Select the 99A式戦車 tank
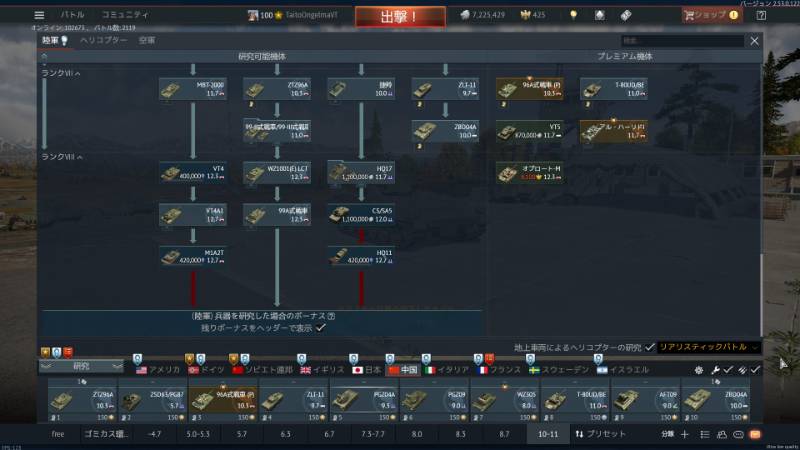This screenshot has width=800, height=450. click(277, 215)
